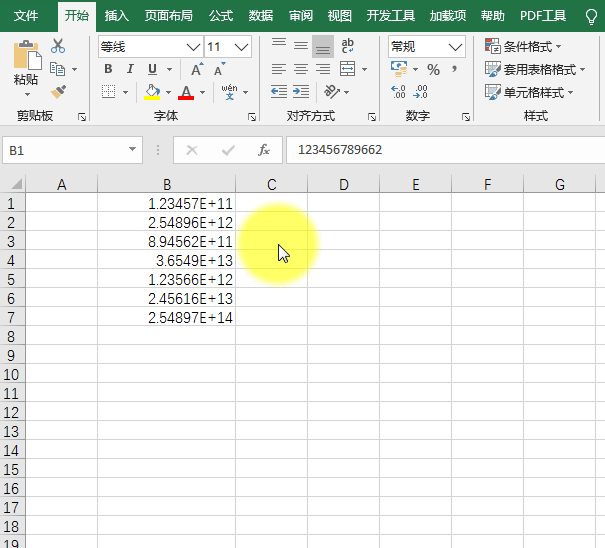
Task: Expand fill color dropdown arrow
Action: click(x=168, y=92)
